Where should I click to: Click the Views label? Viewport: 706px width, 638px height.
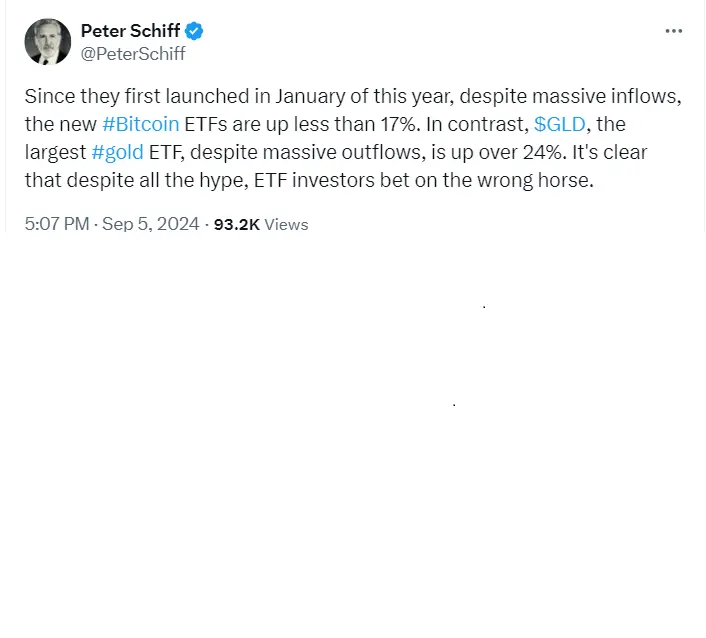click(x=286, y=224)
